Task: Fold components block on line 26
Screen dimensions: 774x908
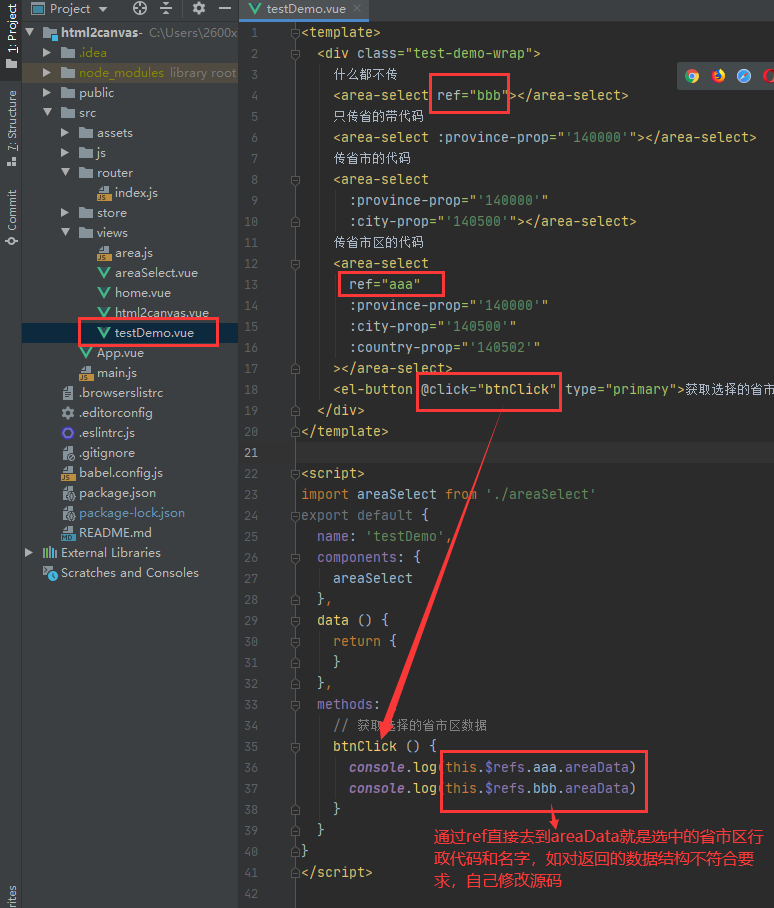Action: tap(295, 558)
